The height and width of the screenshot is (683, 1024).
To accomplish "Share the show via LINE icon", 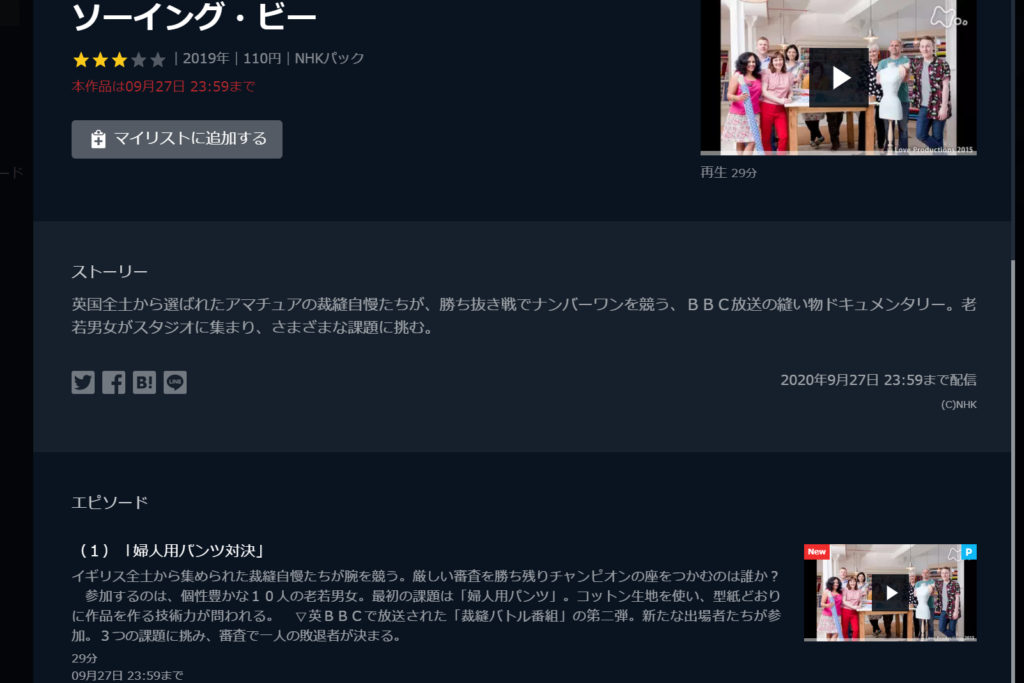I will [x=175, y=382].
